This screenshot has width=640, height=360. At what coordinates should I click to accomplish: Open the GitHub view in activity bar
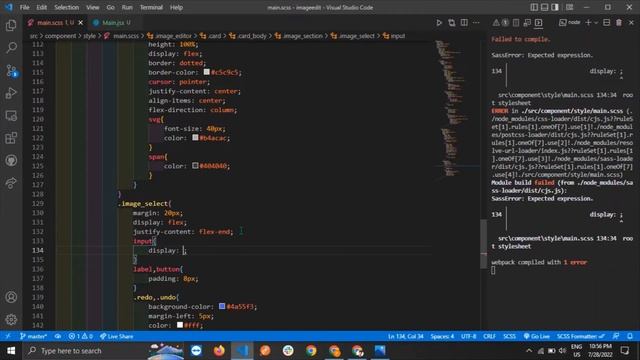pyautogui.click(x=11, y=160)
